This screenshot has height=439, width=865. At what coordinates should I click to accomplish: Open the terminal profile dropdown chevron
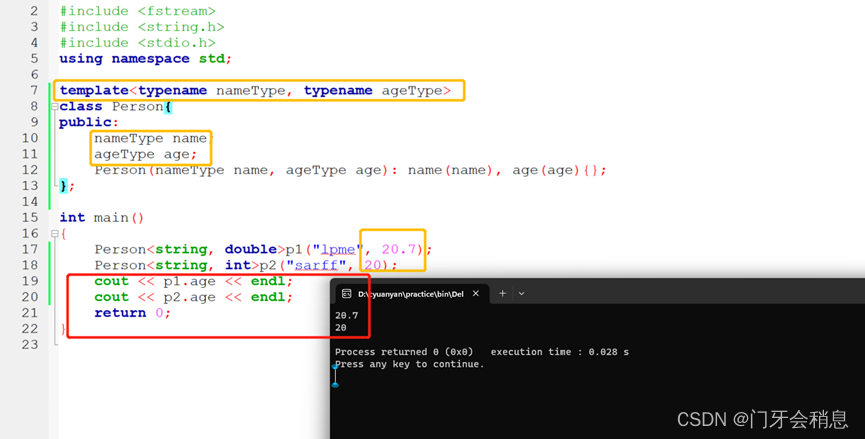521,294
